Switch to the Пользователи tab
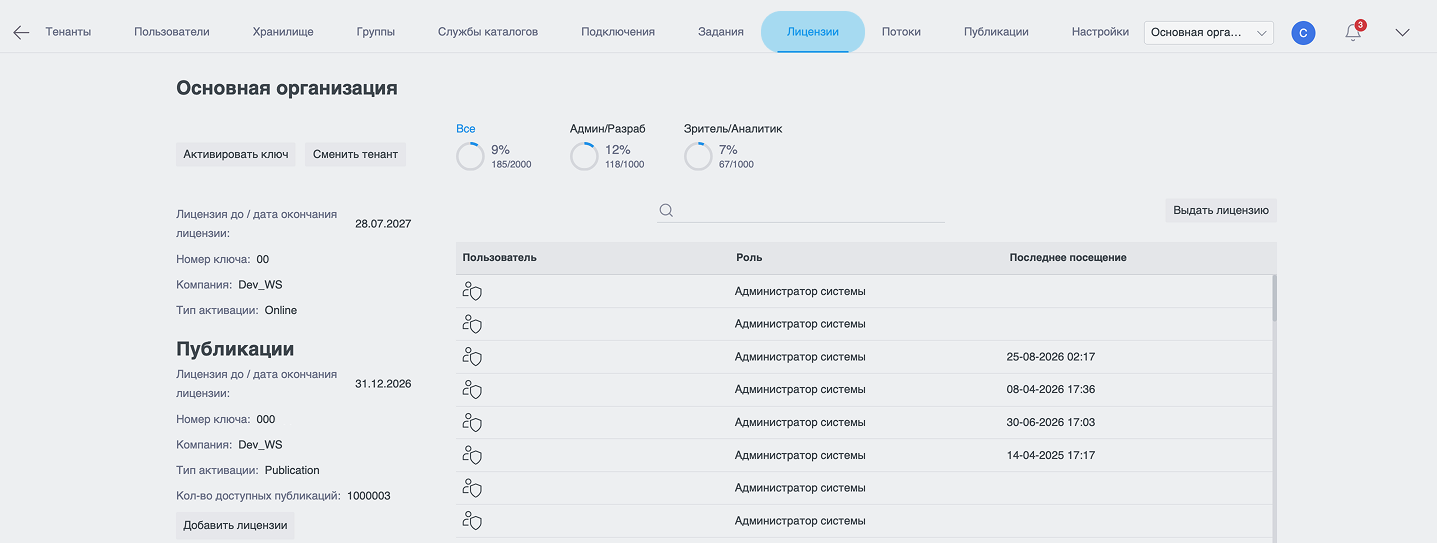The width and height of the screenshot is (1437, 543). click(172, 32)
